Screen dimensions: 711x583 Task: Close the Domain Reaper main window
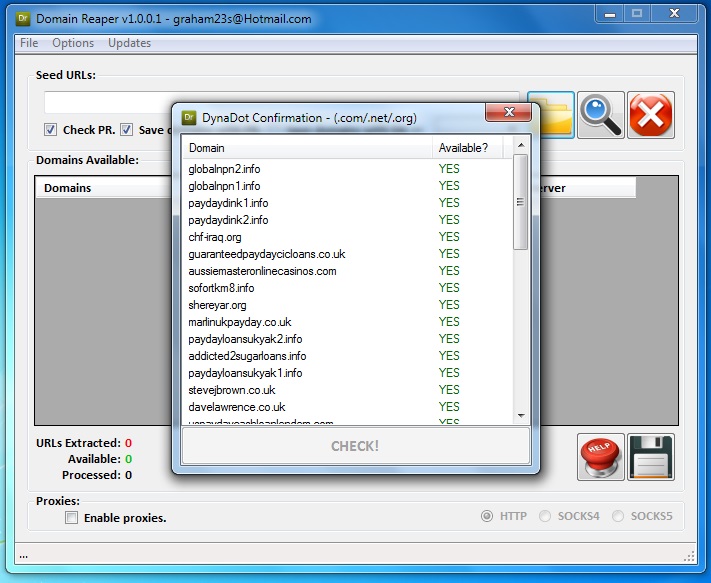click(x=674, y=14)
